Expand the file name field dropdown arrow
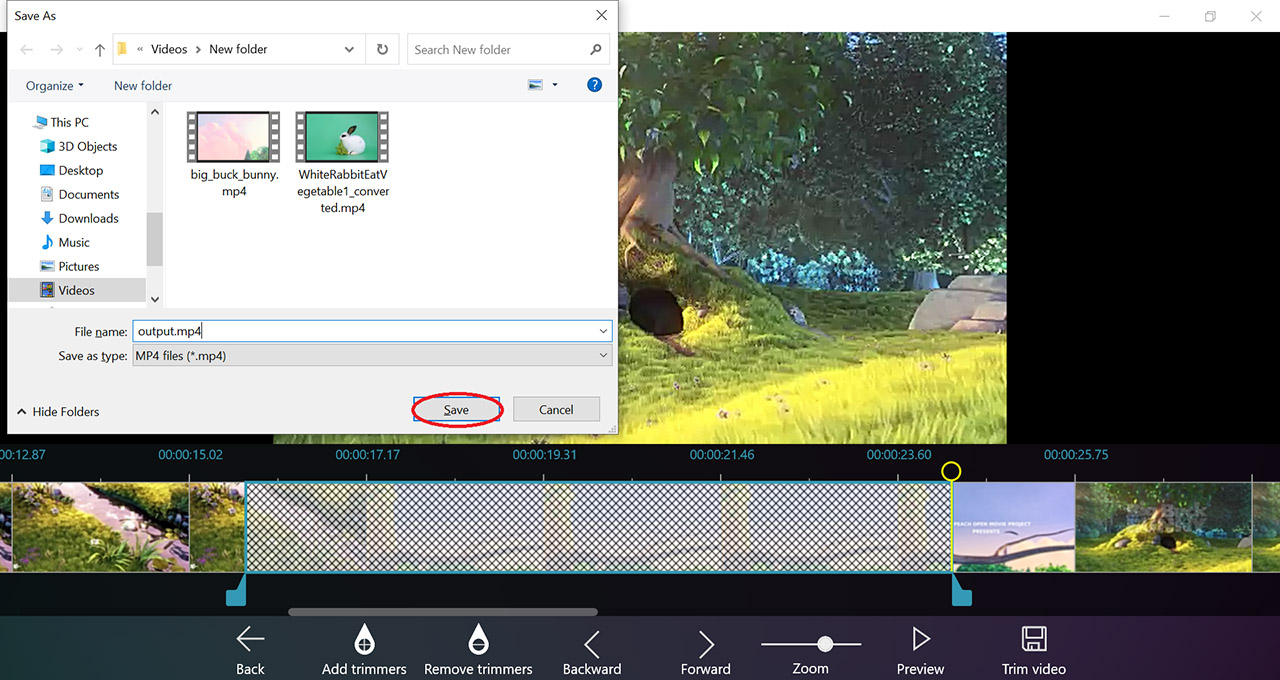 (603, 331)
